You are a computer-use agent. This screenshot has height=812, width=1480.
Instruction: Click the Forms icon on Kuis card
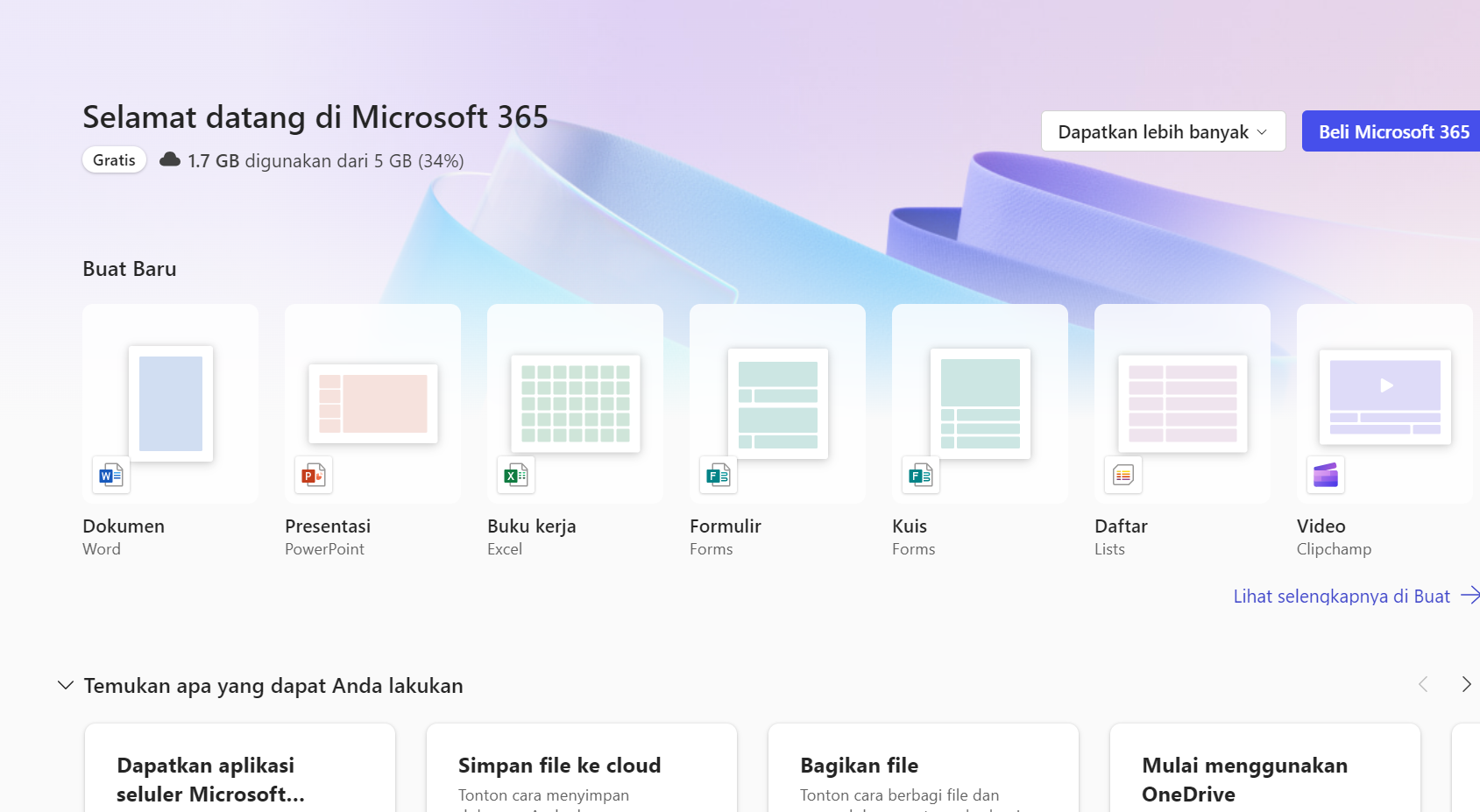(x=921, y=476)
